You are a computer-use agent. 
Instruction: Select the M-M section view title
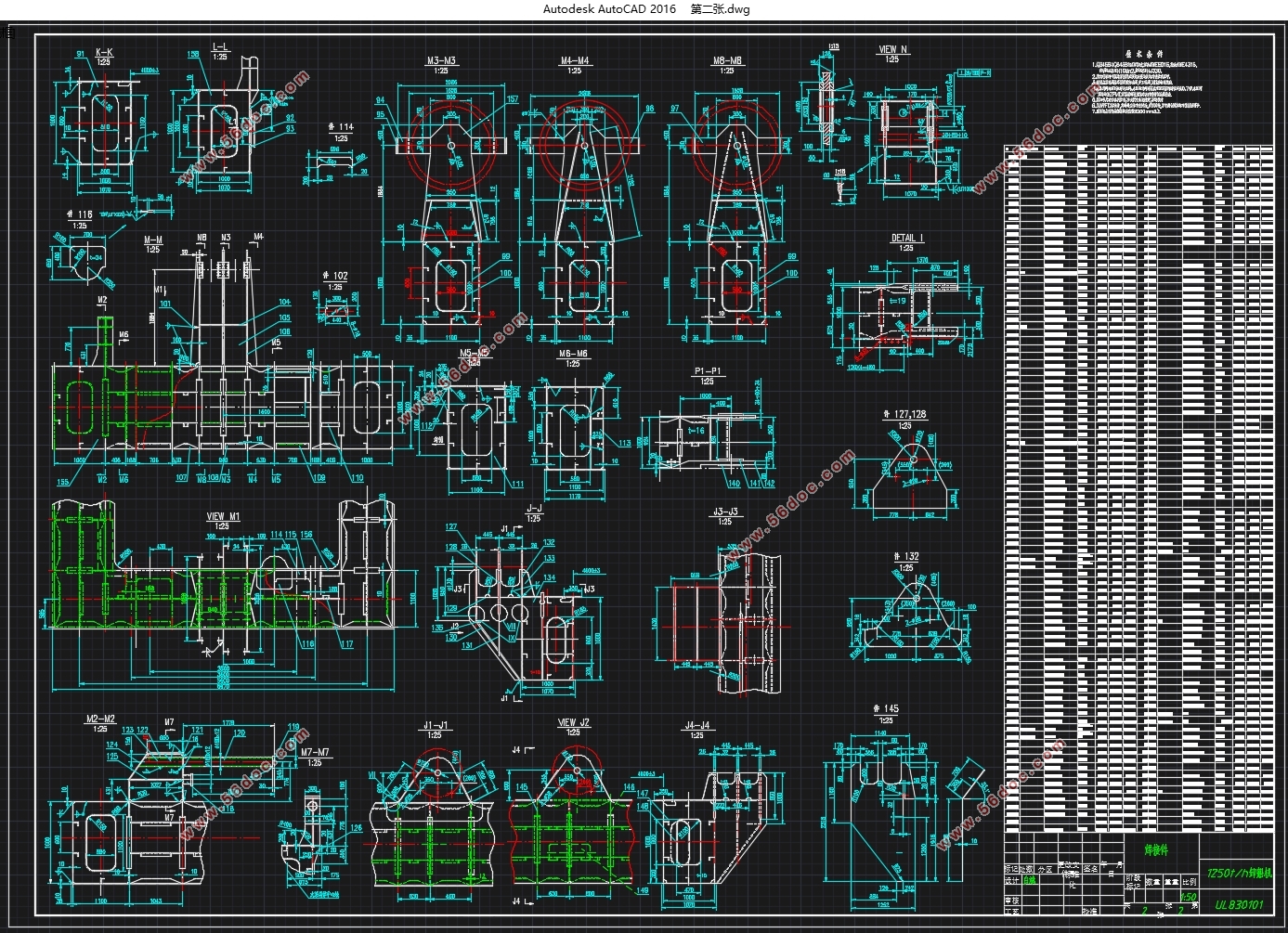click(x=153, y=240)
